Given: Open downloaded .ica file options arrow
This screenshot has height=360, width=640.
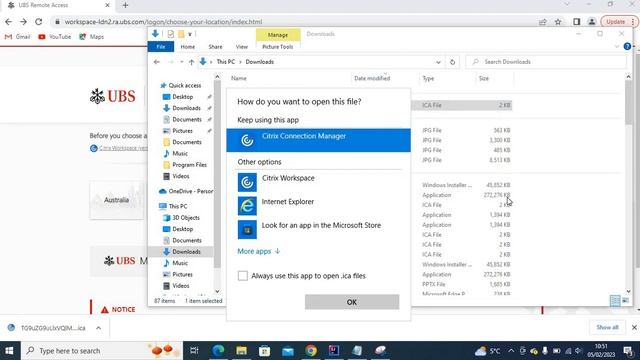Looking at the screenshot, I should point(98,328).
